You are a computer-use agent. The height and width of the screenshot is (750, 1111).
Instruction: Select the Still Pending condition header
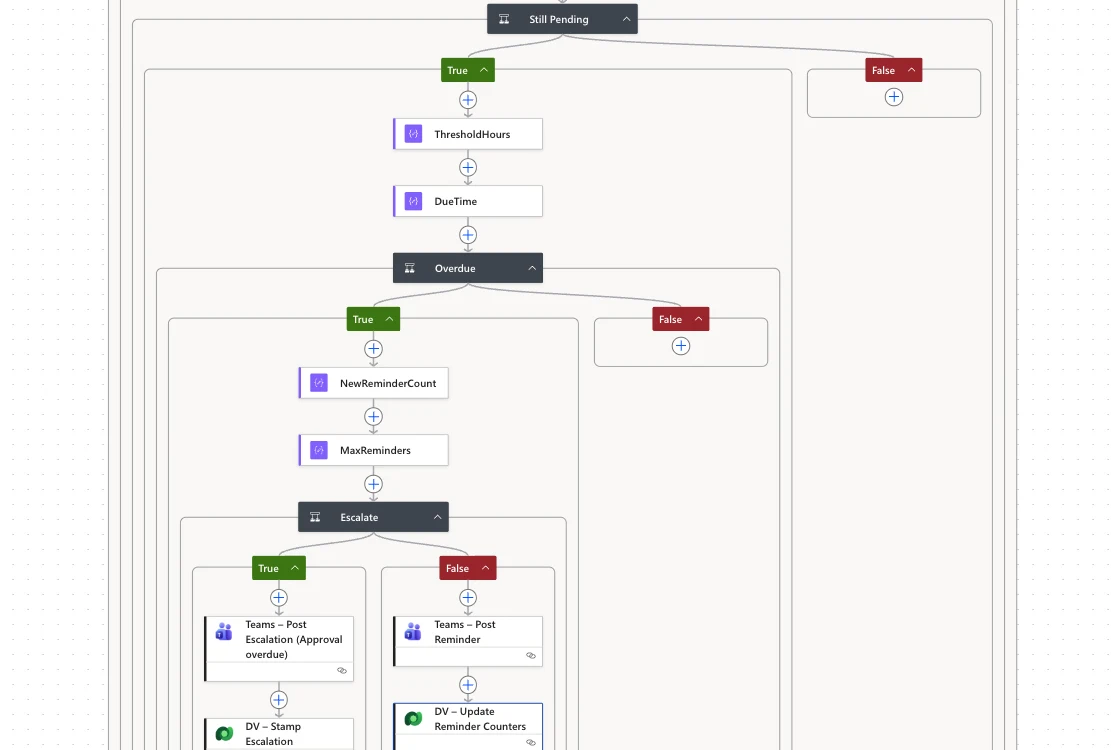pyautogui.click(x=563, y=19)
